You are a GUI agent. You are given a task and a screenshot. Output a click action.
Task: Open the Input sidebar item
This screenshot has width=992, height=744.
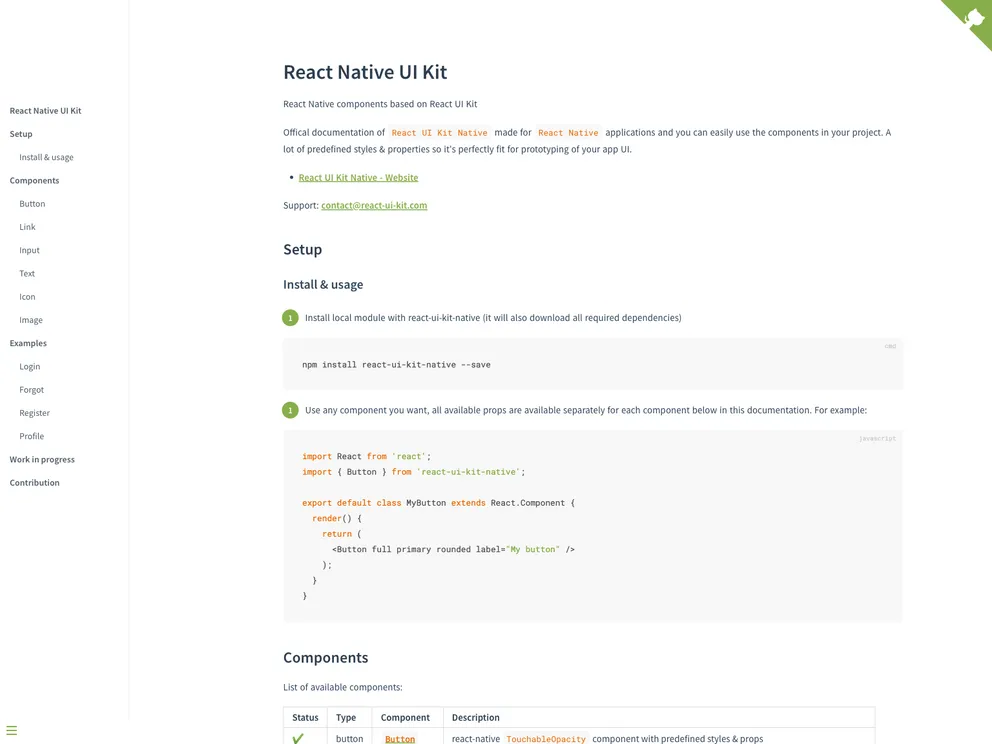[x=29, y=250]
